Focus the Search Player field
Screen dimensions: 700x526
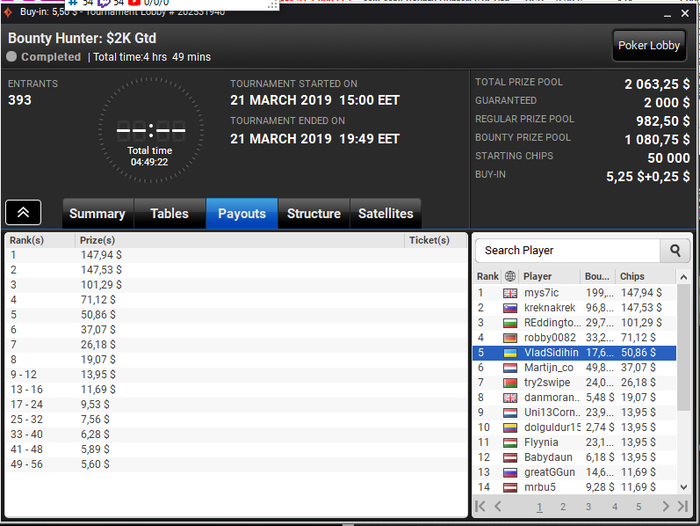(x=567, y=250)
